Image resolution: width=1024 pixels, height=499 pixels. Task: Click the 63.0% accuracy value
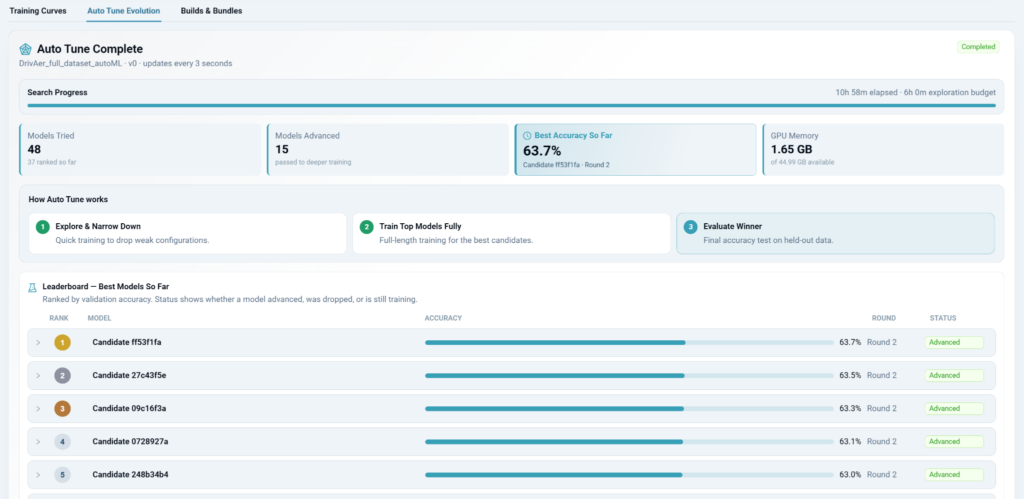coord(850,475)
